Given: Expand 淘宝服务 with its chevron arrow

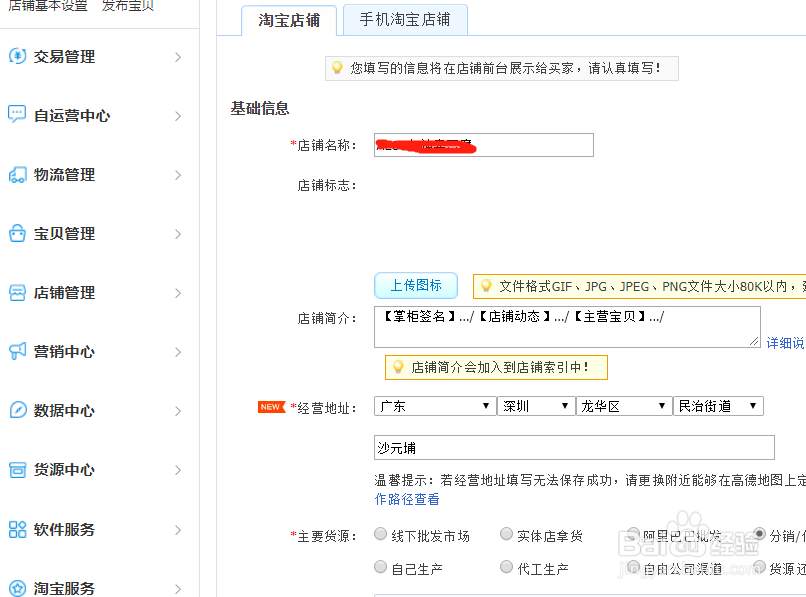Looking at the screenshot, I should click(178, 589).
